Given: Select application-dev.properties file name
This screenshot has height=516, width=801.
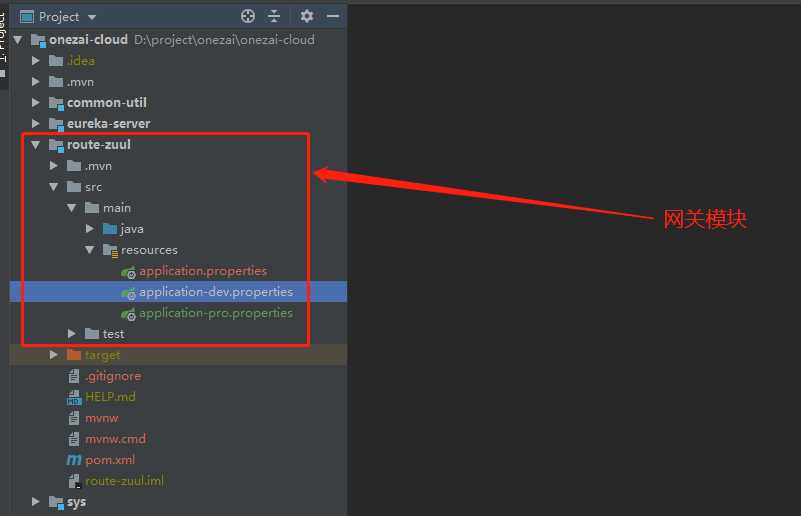Looking at the screenshot, I should [216, 292].
